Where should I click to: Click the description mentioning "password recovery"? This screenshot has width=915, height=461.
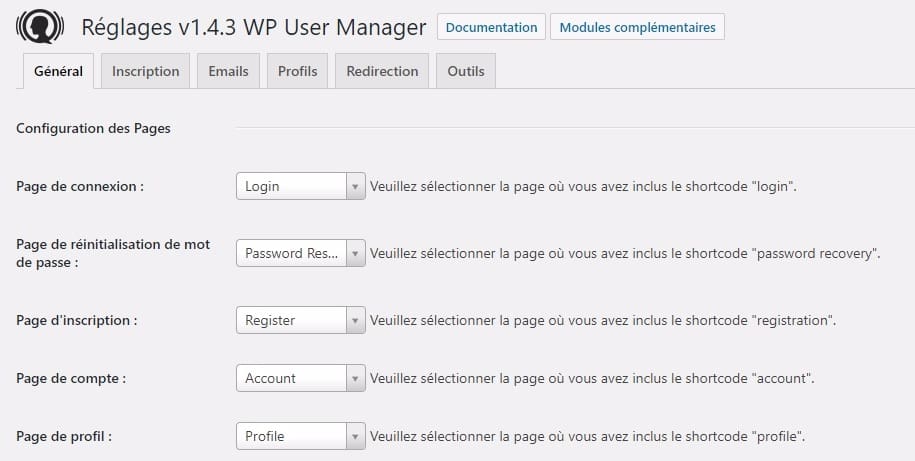pyautogui.click(x=625, y=254)
